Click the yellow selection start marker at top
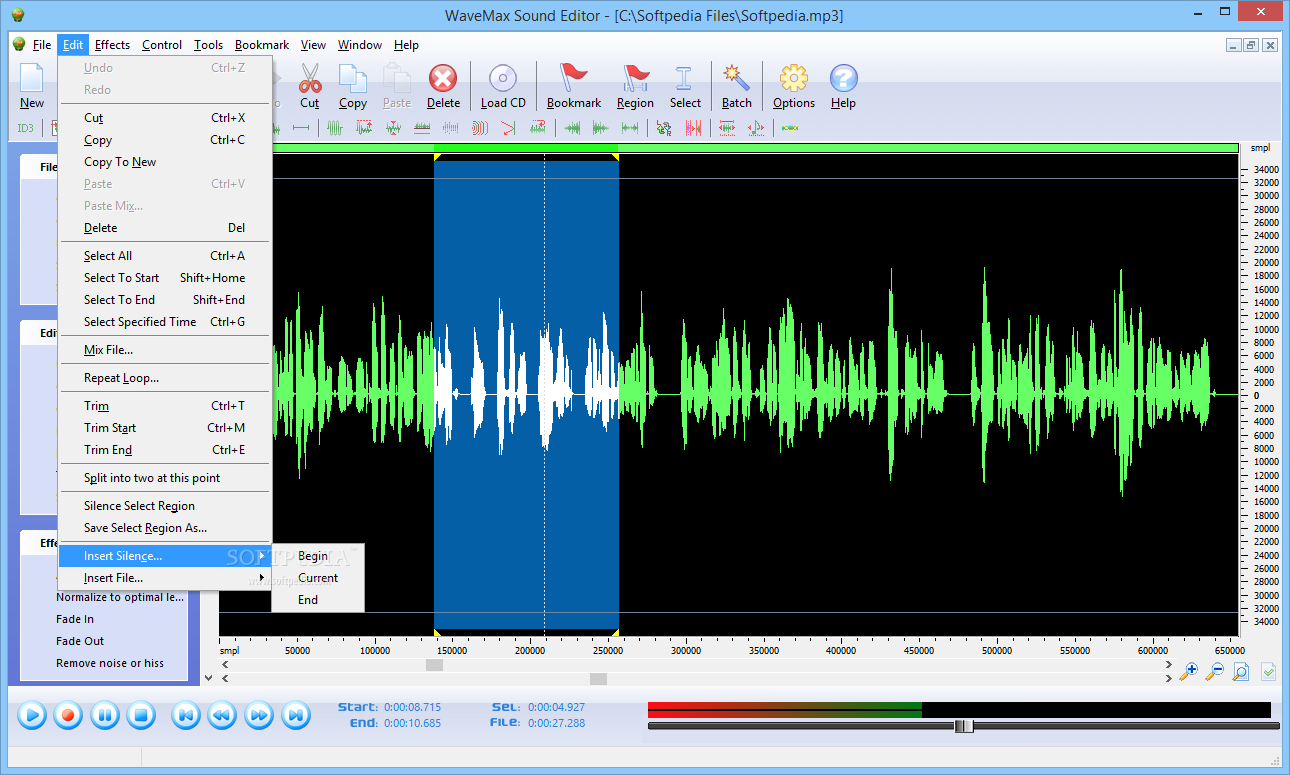This screenshot has width=1290, height=775. point(437,157)
